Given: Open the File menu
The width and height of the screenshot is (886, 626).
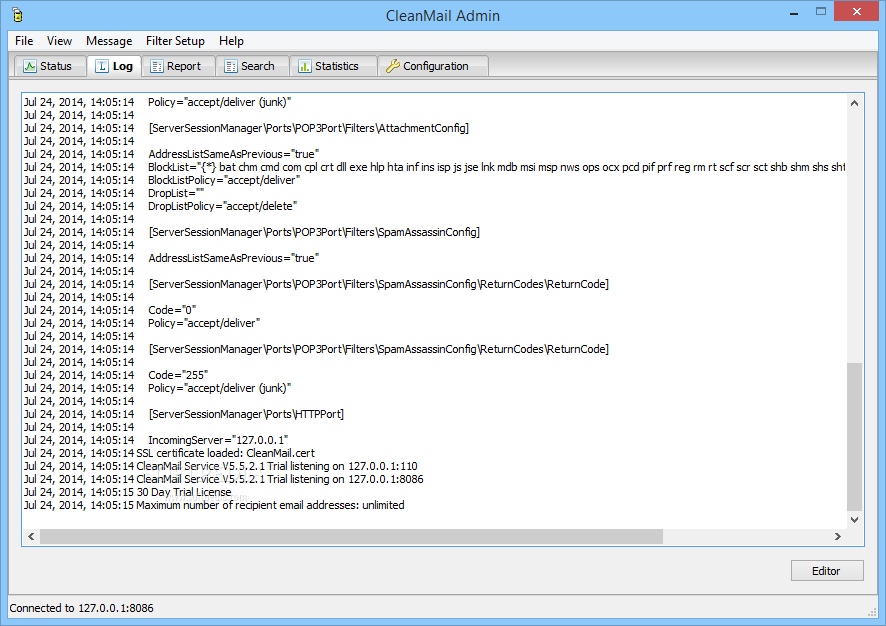Looking at the screenshot, I should 24,41.
